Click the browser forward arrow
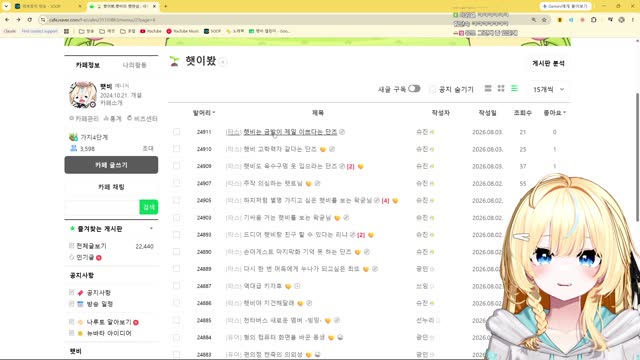This screenshot has height=360, width=640. click(18, 19)
